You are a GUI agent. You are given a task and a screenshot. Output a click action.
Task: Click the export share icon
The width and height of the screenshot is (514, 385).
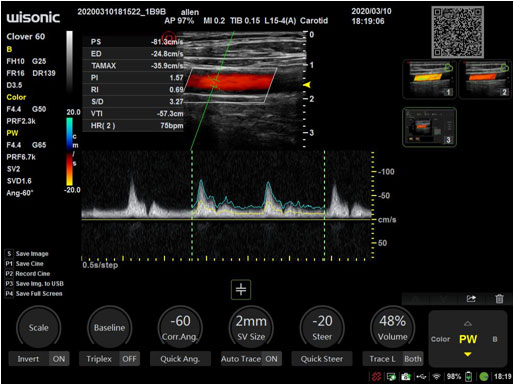[x=471, y=299]
